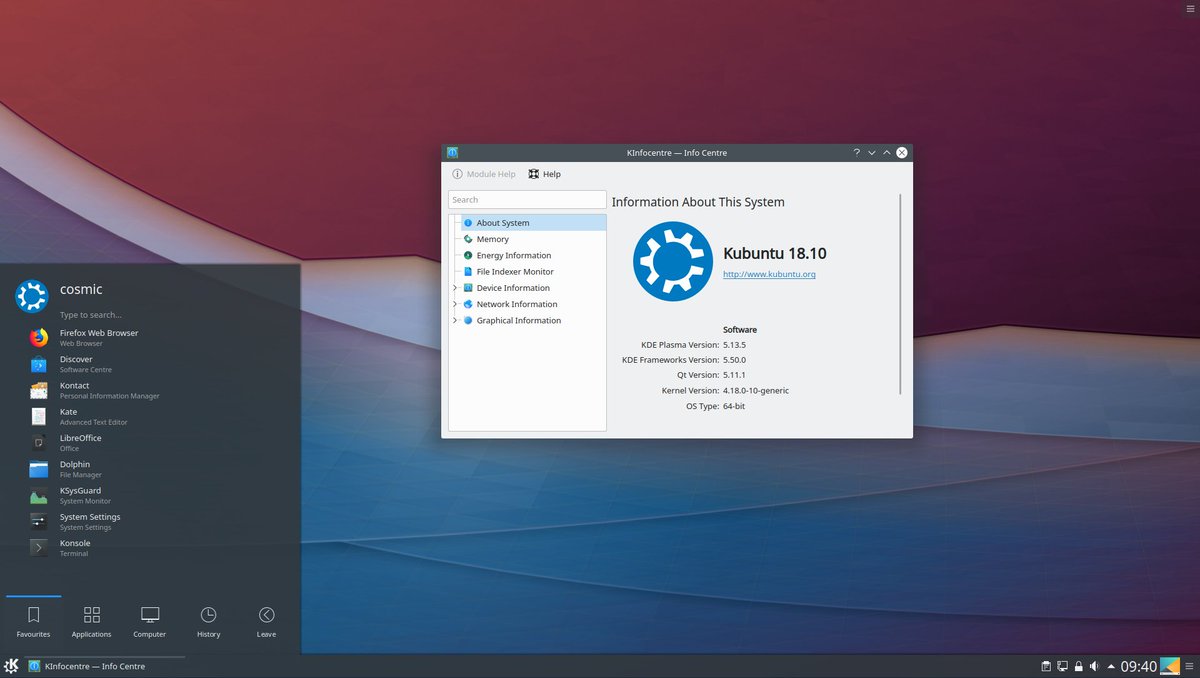Select the About System info icon
Screen dimensions: 1200x678
click(x=468, y=223)
